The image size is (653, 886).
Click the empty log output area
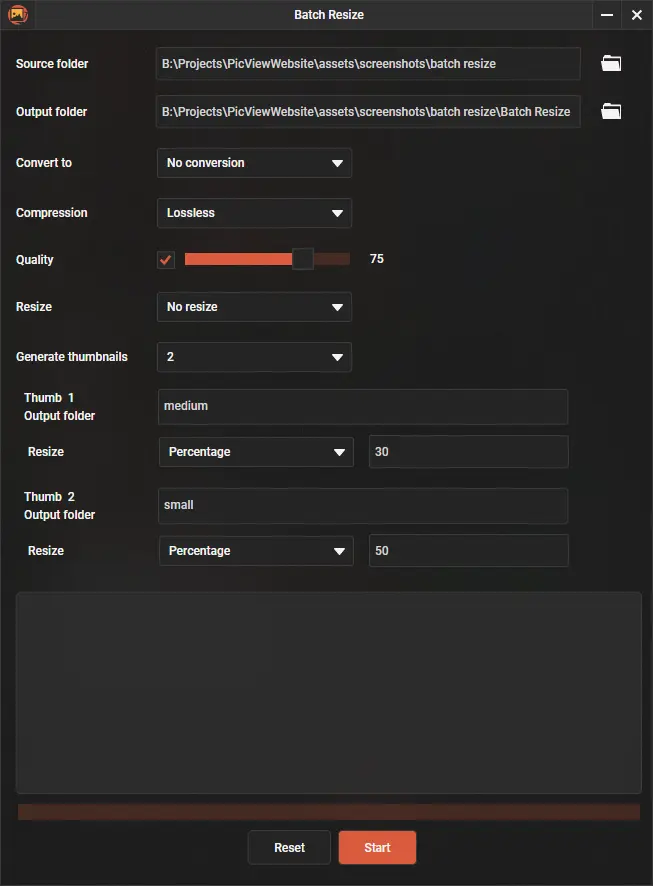point(329,693)
